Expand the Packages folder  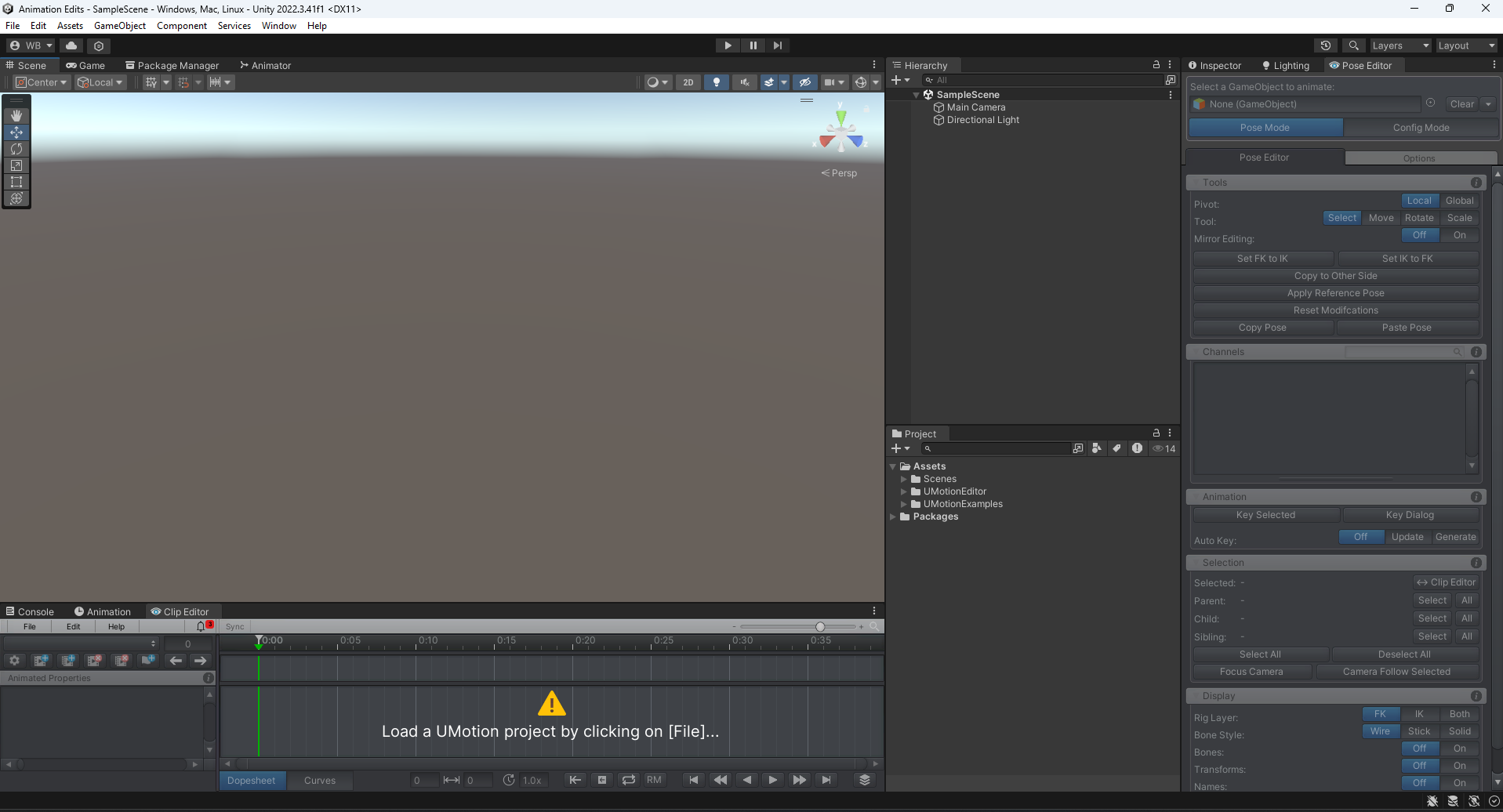[893, 517]
